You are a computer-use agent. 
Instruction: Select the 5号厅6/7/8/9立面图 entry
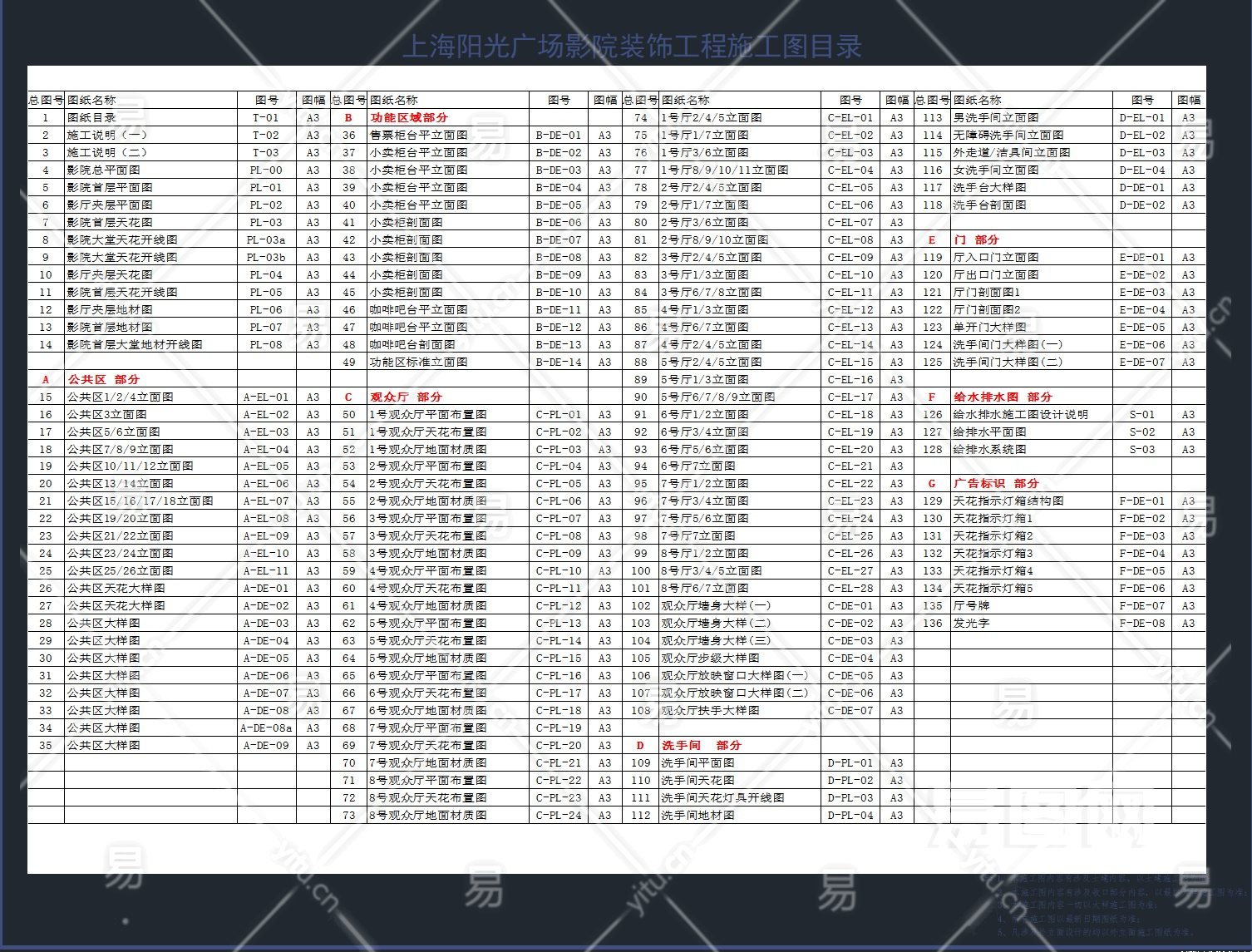coord(717,397)
